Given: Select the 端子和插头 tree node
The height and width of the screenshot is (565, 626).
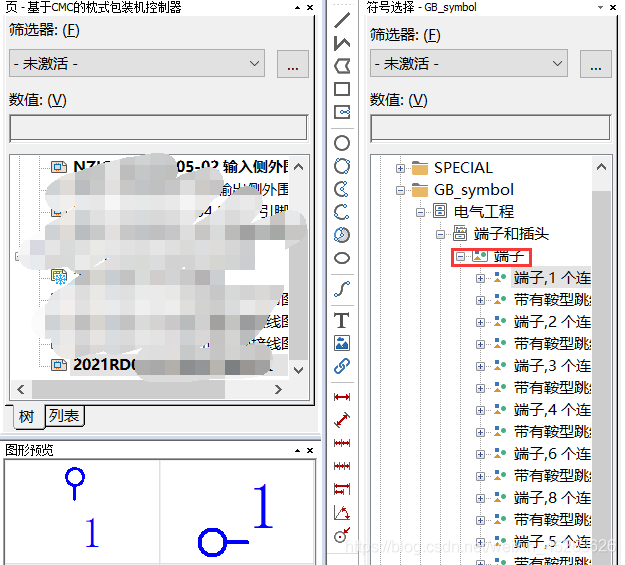Looking at the screenshot, I should (x=511, y=234).
